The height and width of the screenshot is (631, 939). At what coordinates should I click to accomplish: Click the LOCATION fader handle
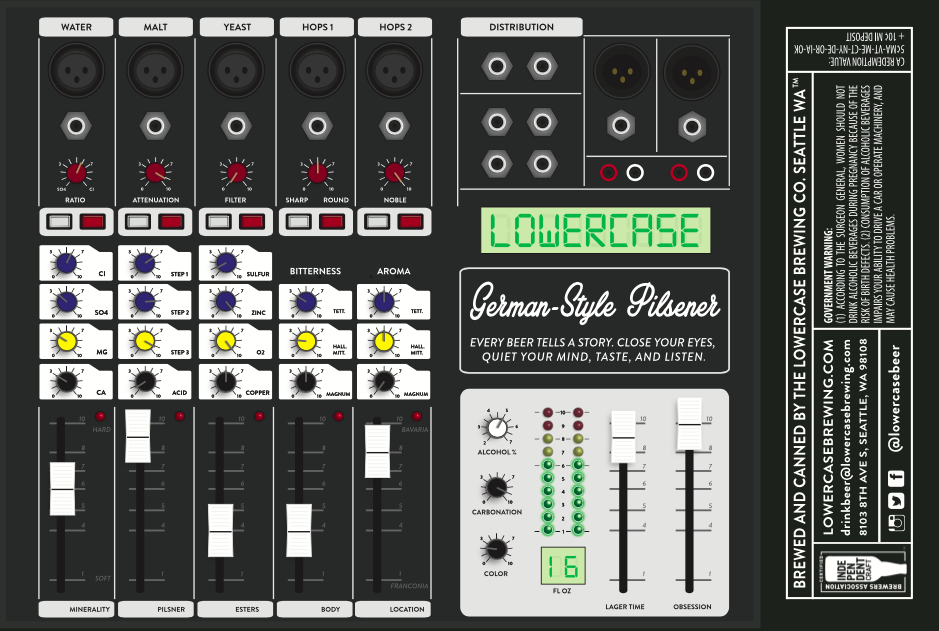tap(377, 452)
